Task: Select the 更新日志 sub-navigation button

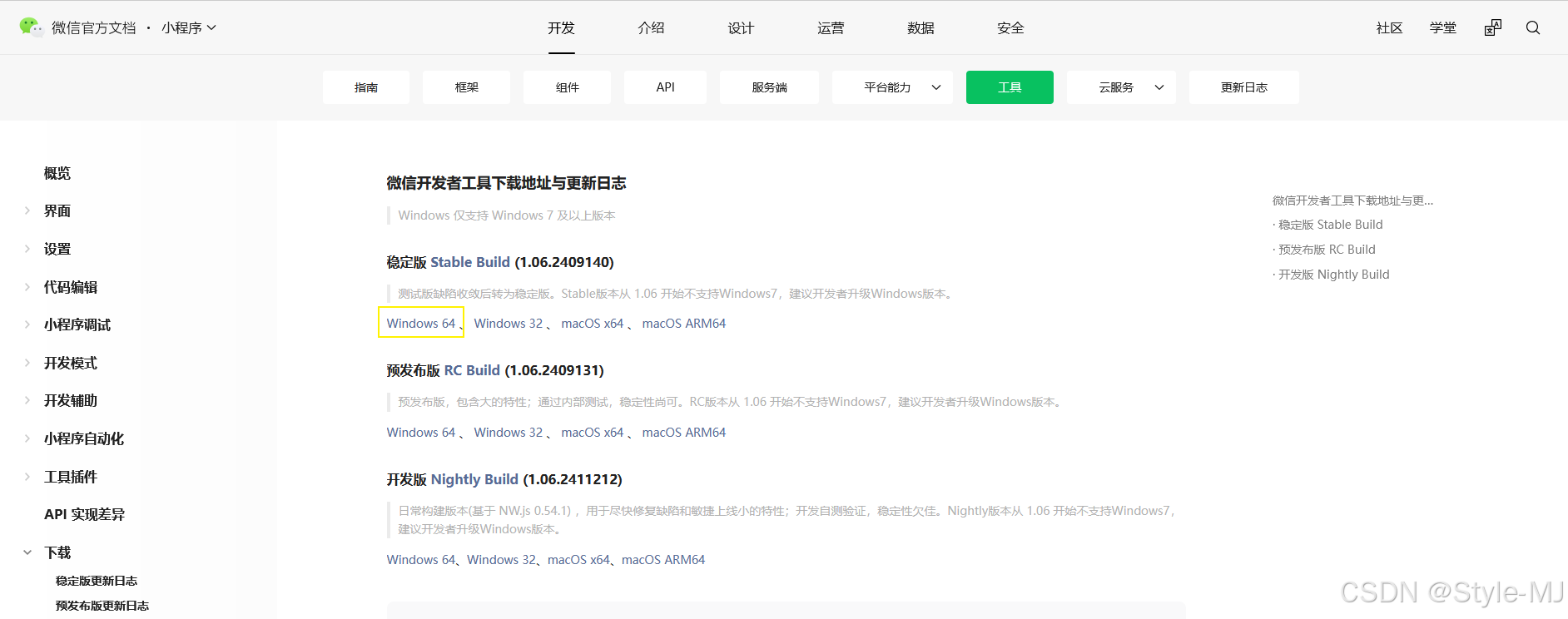Action: pyautogui.click(x=1243, y=87)
